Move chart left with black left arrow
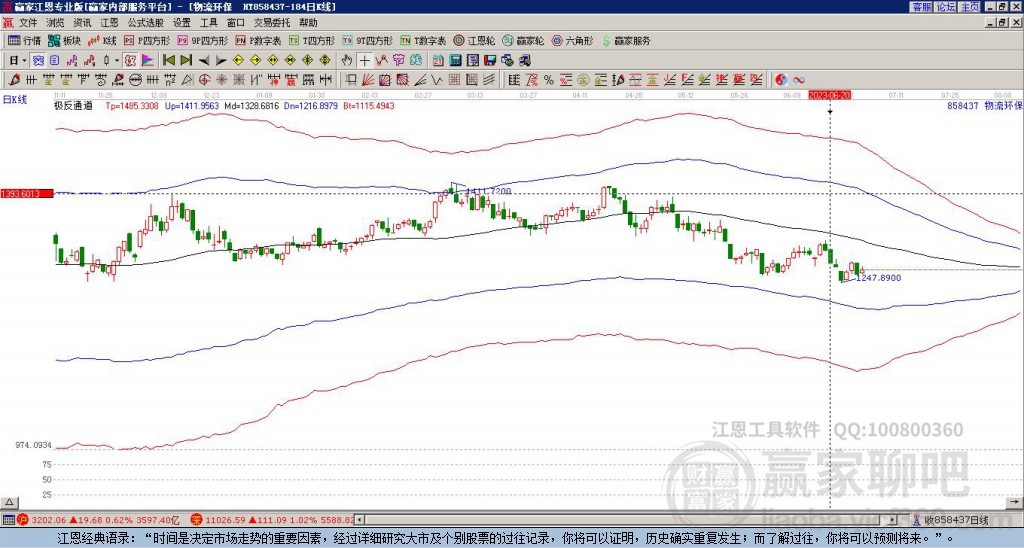The height and width of the screenshot is (548, 1024). [204, 61]
